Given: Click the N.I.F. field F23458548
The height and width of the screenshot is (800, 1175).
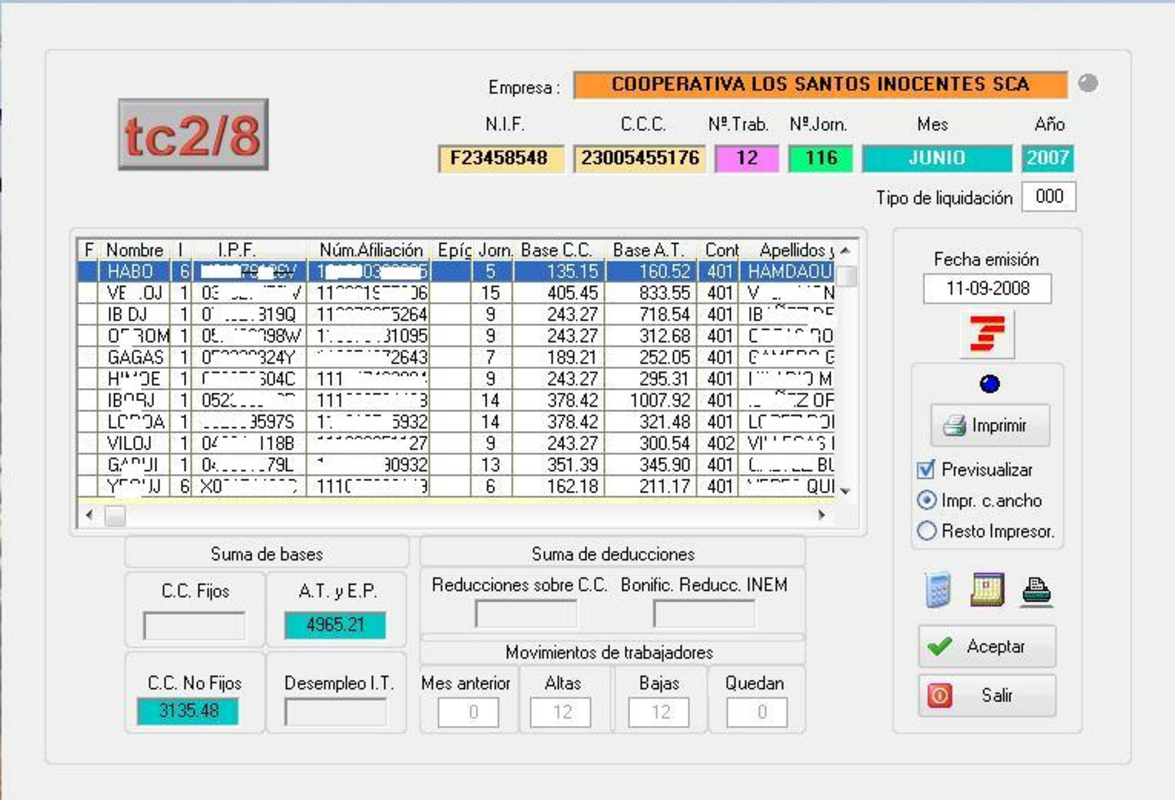Looking at the screenshot, I should click(501, 158).
